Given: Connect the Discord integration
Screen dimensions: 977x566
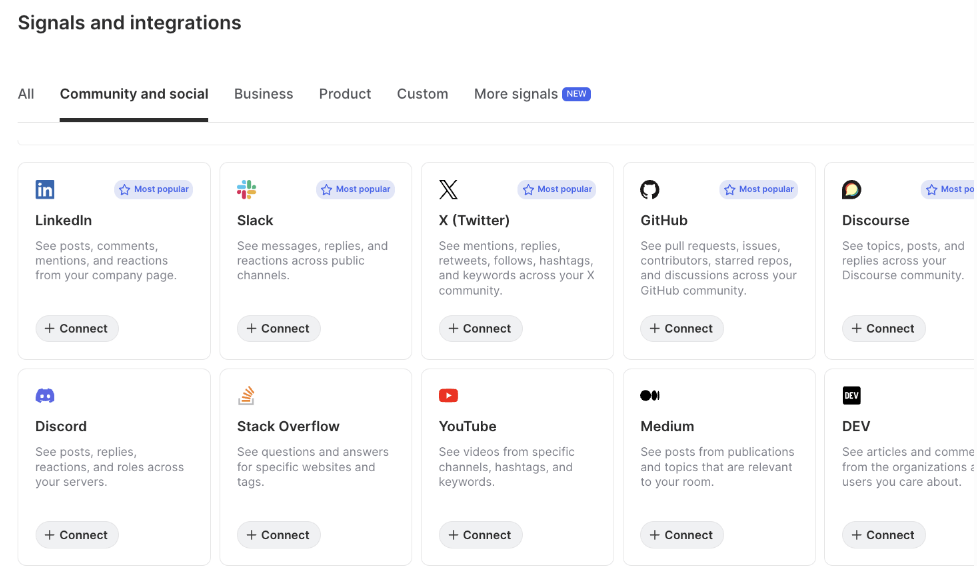Looking at the screenshot, I should point(77,535).
